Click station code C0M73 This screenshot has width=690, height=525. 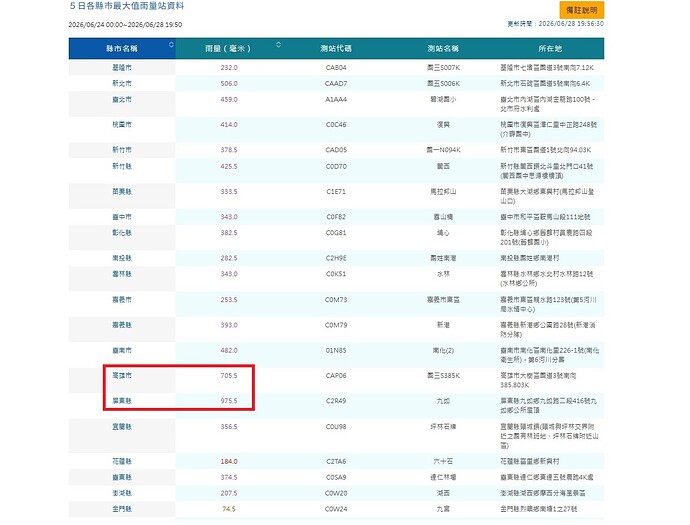(x=336, y=300)
